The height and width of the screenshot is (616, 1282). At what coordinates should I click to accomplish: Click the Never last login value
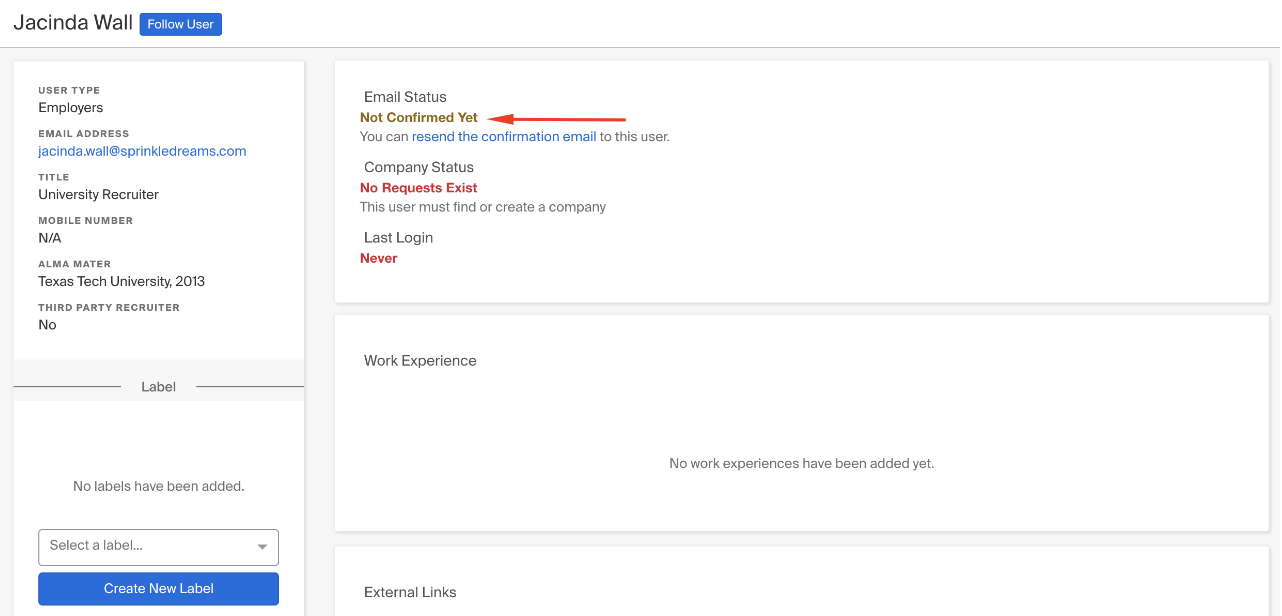click(379, 258)
